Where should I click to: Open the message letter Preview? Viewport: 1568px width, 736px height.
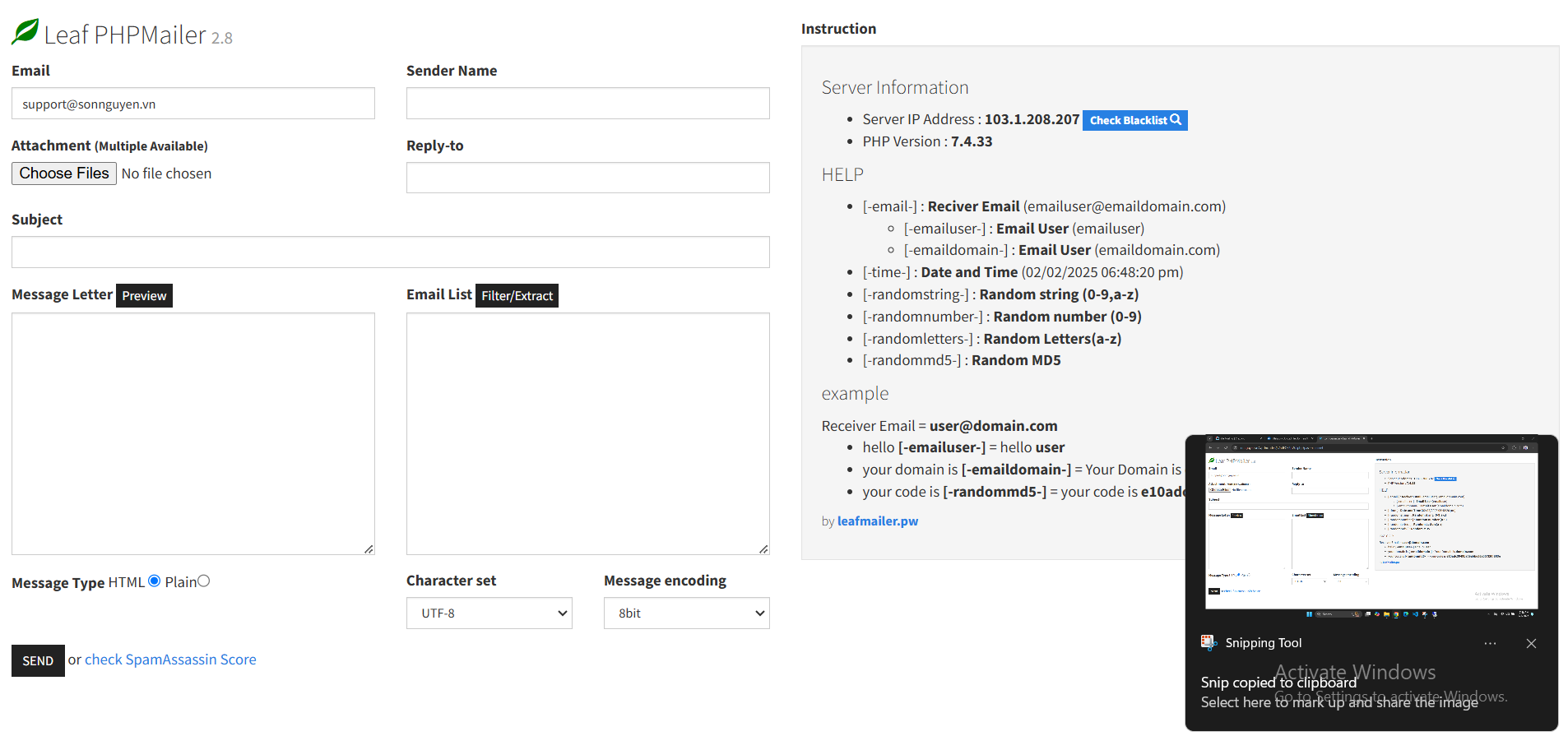pos(144,296)
